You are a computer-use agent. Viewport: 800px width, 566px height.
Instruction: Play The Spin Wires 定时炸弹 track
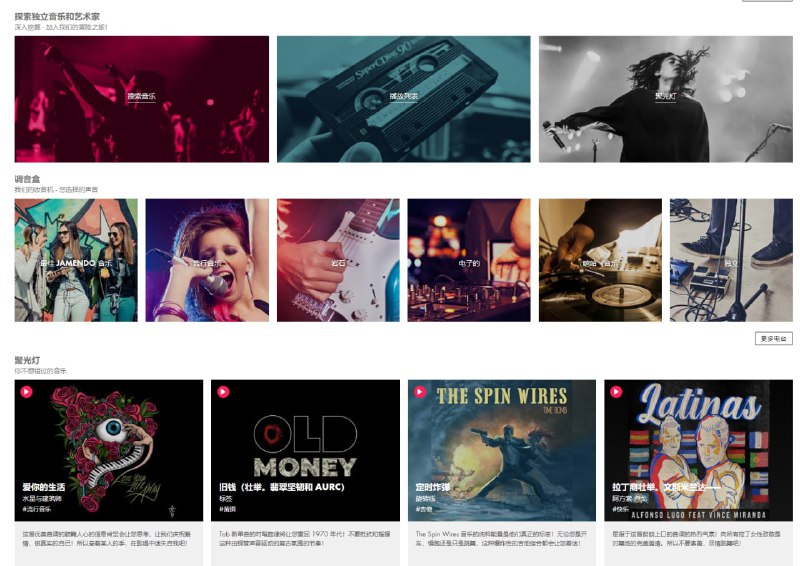click(x=420, y=391)
